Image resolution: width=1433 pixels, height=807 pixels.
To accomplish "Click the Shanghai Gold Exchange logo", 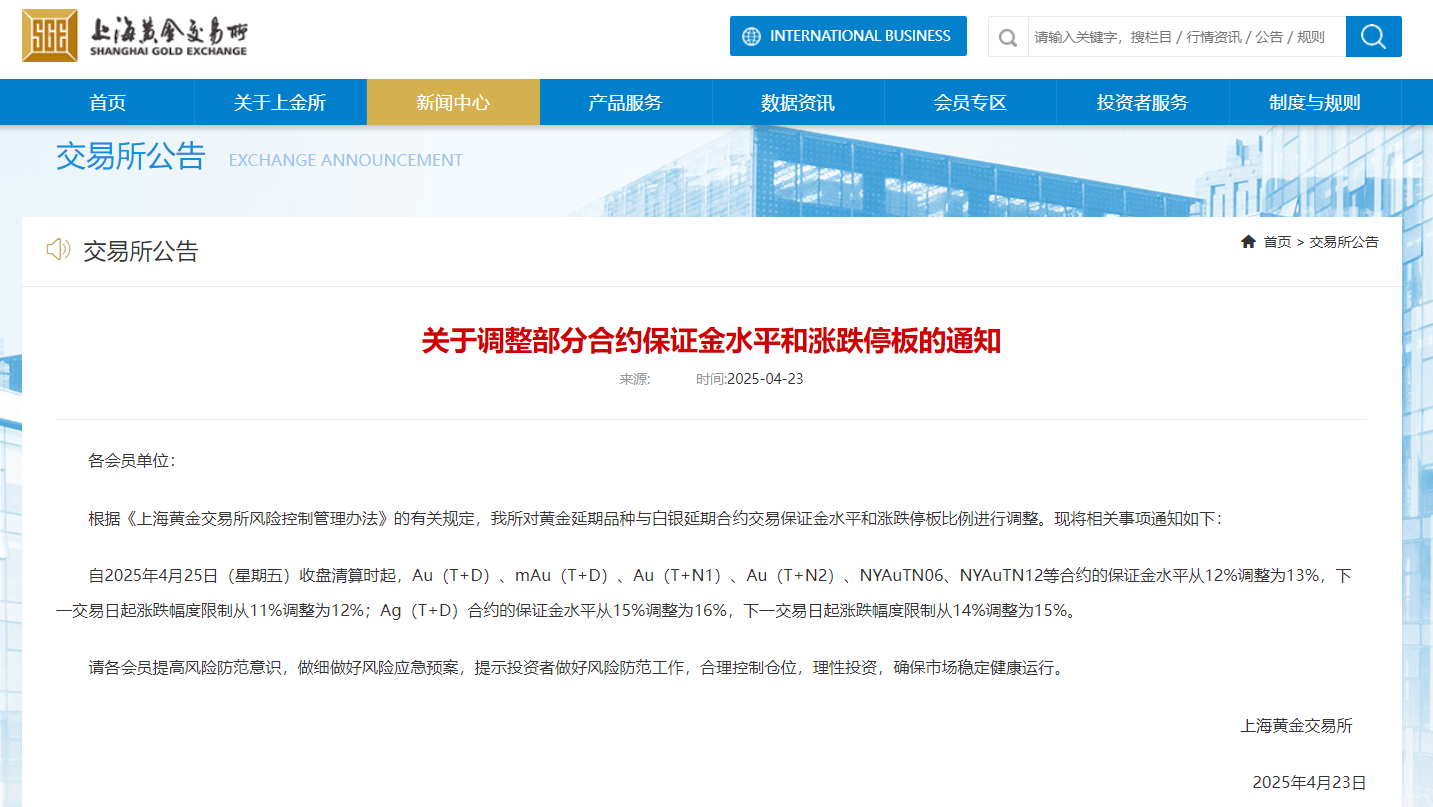I will click(x=135, y=36).
